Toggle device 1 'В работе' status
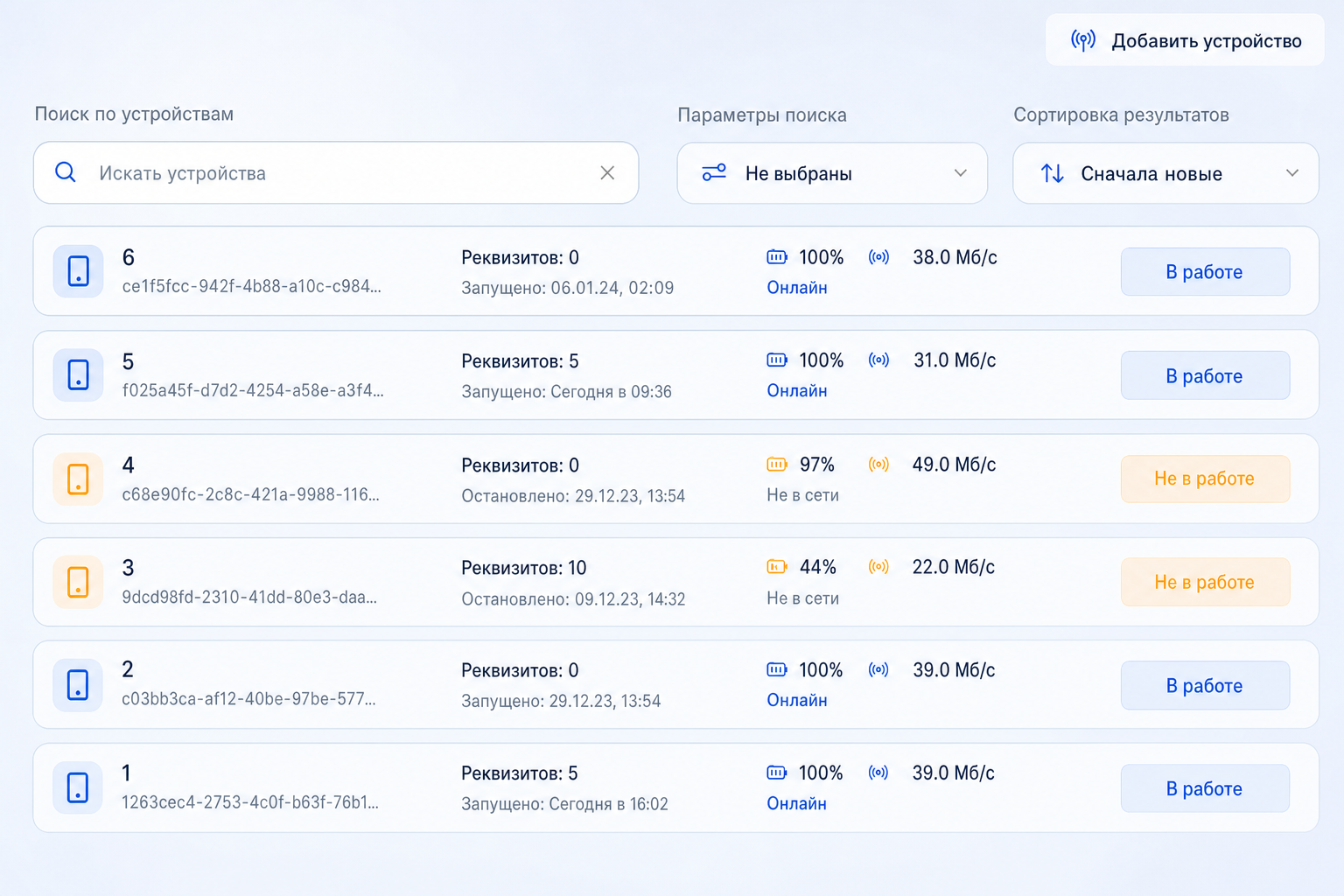 1205,789
